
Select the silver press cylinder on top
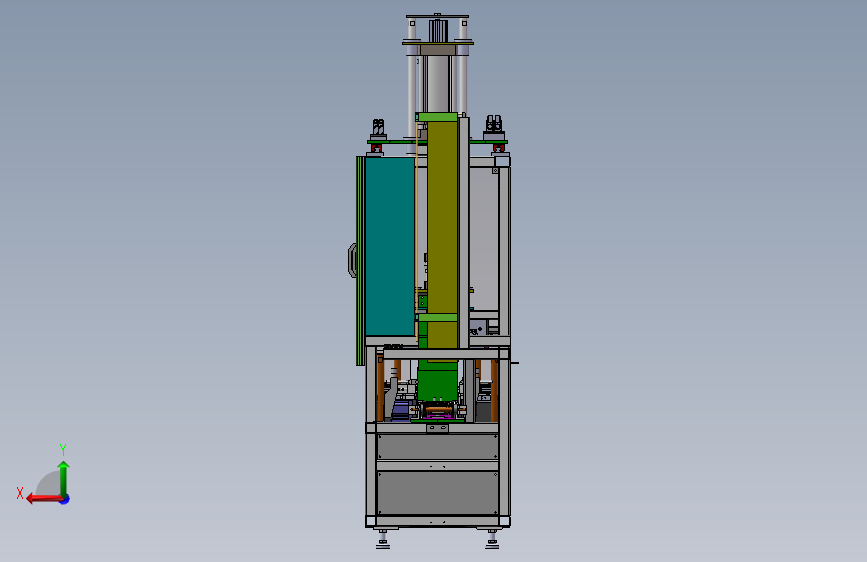[437, 83]
